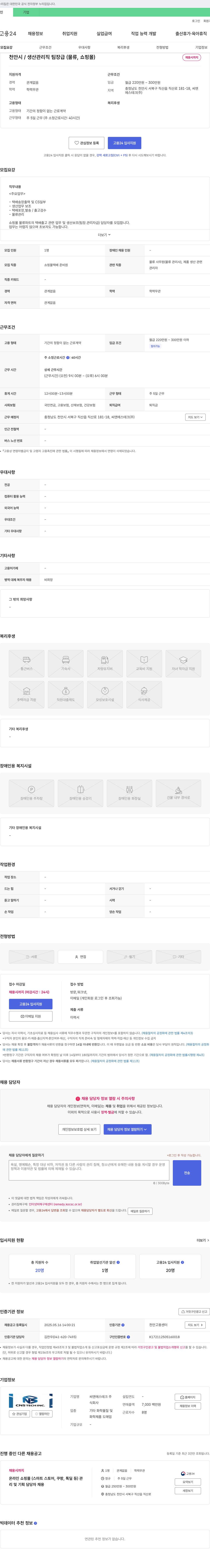
Task: Click the top 고용24 입사지원 button
Action: (x=124, y=143)
